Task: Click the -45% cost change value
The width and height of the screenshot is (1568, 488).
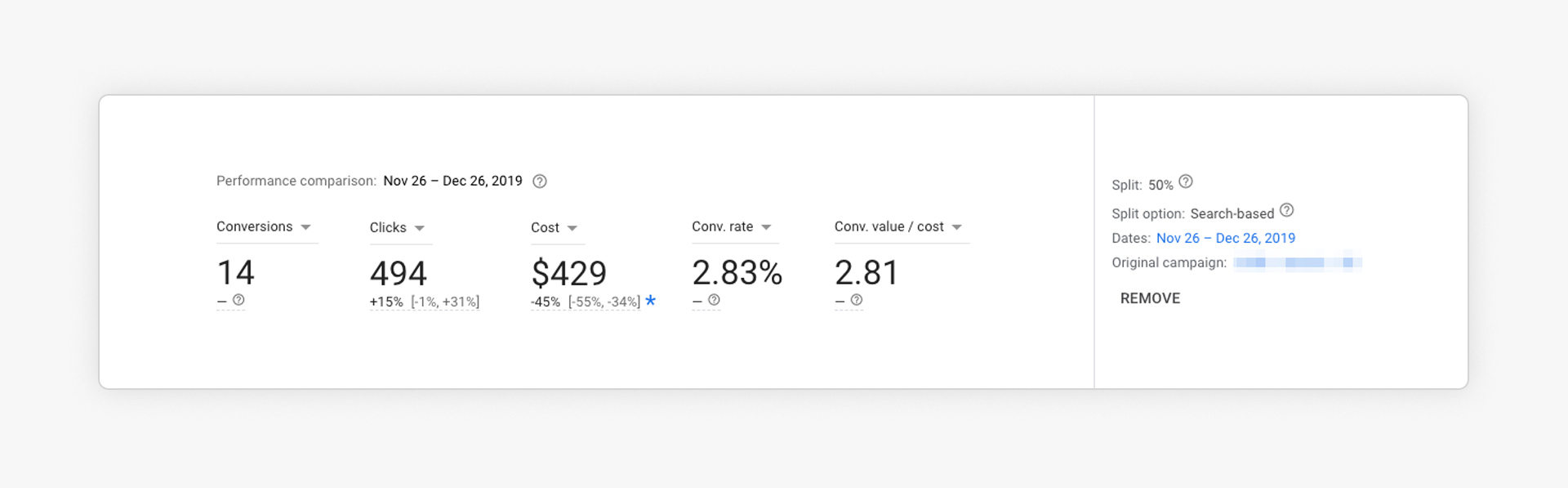Action: click(x=546, y=302)
